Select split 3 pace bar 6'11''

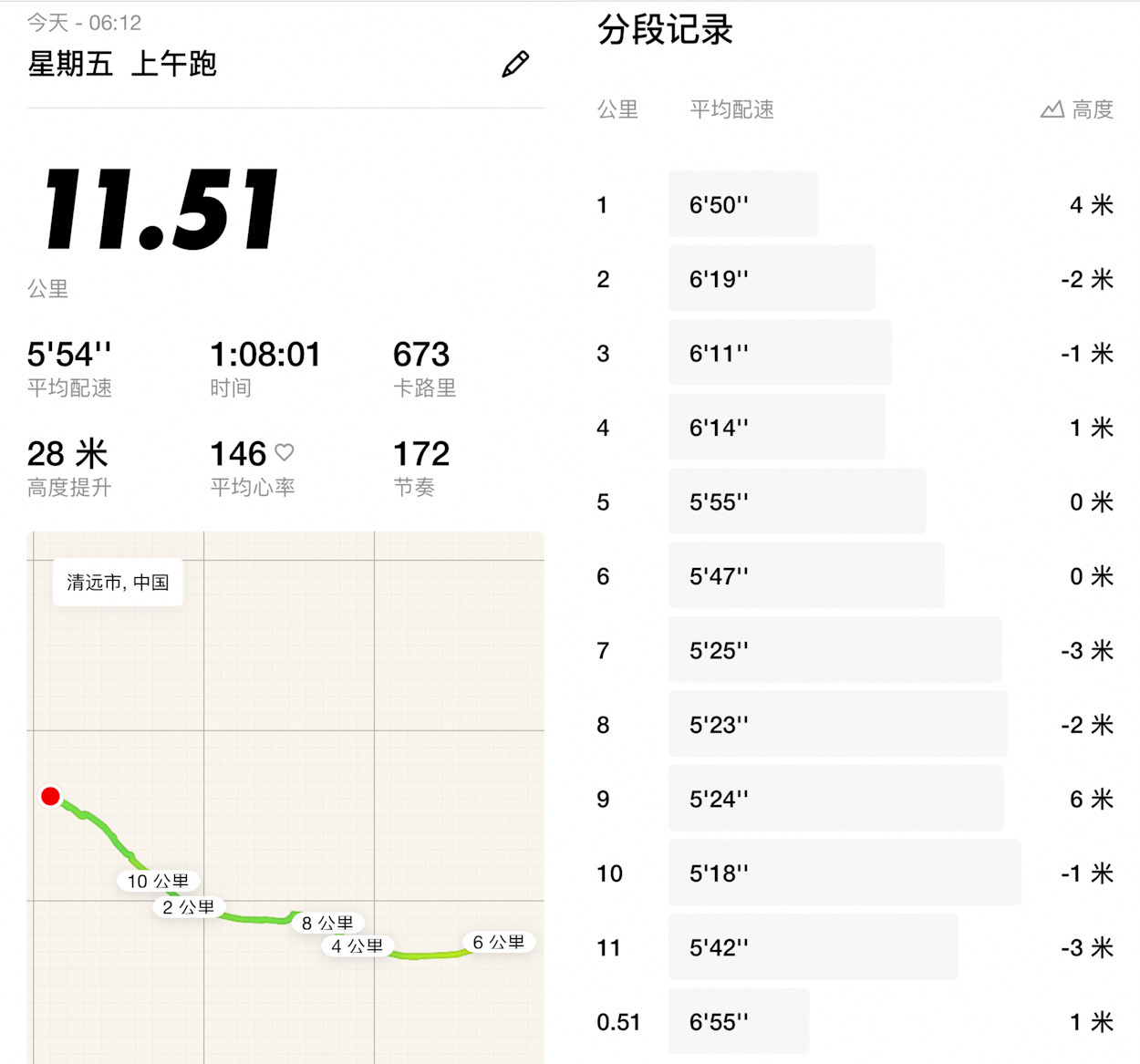click(780, 353)
